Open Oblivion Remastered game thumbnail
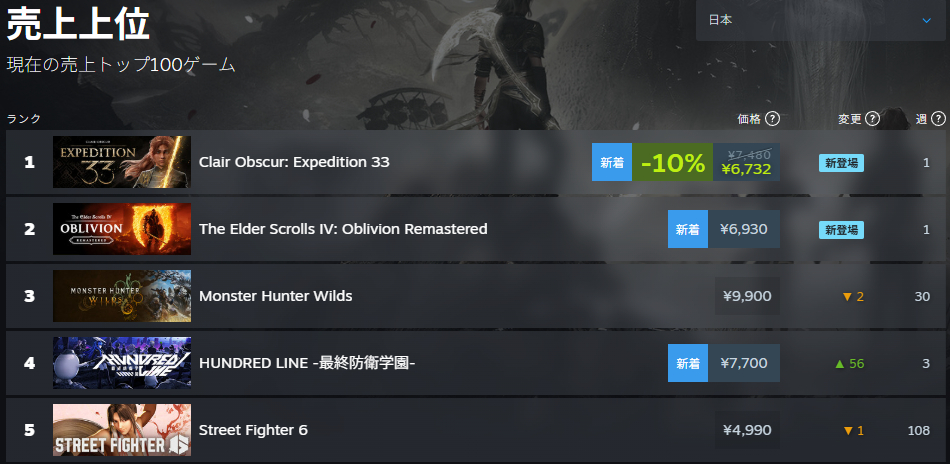The width and height of the screenshot is (950, 464). tap(122, 229)
